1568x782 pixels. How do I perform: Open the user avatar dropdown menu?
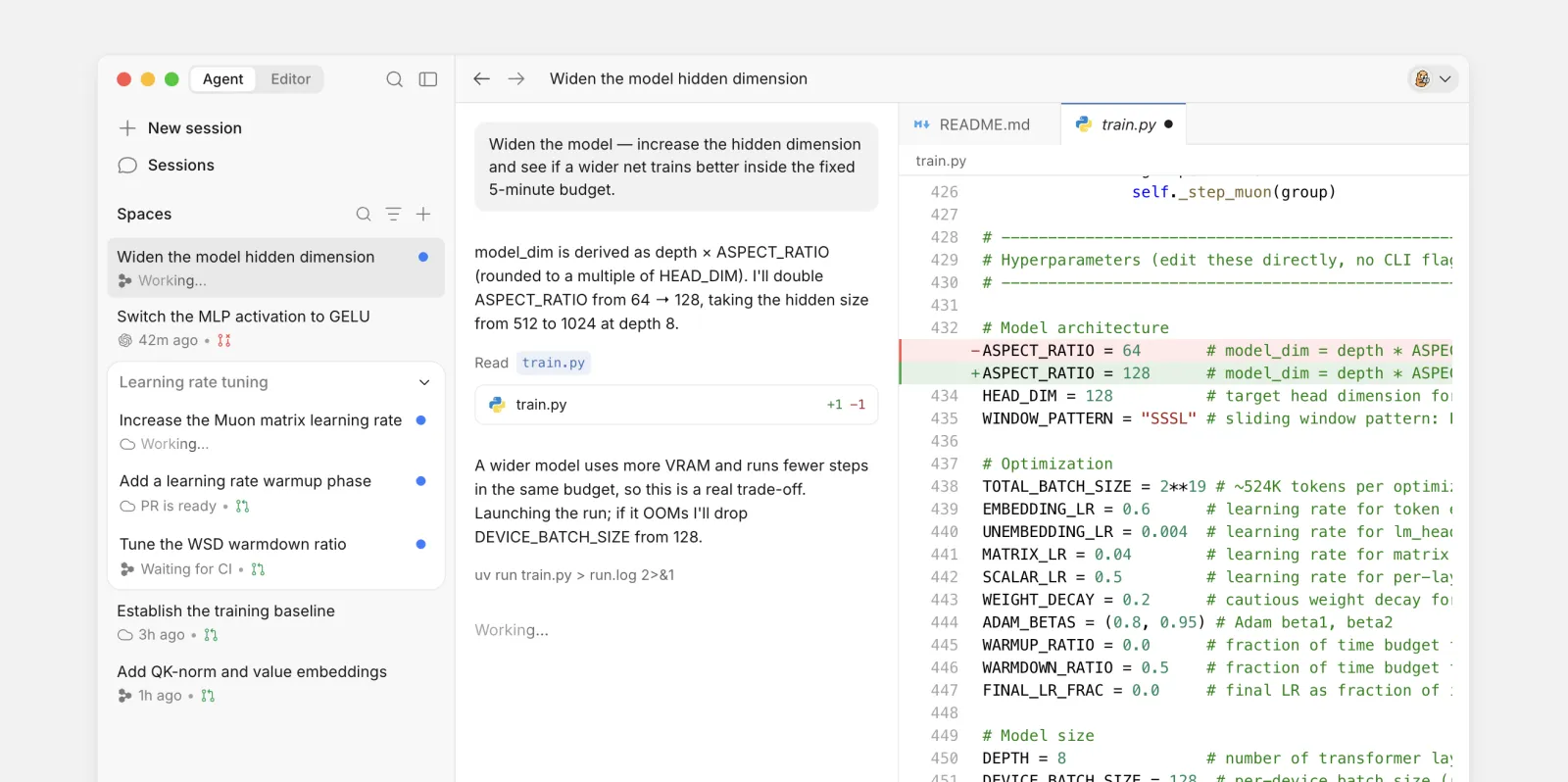[x=1433, y=78]
